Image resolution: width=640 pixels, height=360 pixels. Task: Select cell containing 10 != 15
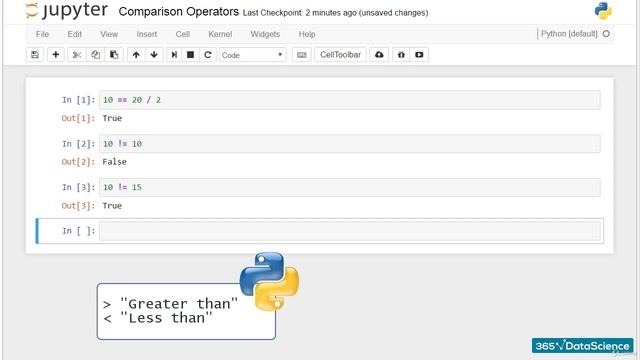tap(350, 187)
